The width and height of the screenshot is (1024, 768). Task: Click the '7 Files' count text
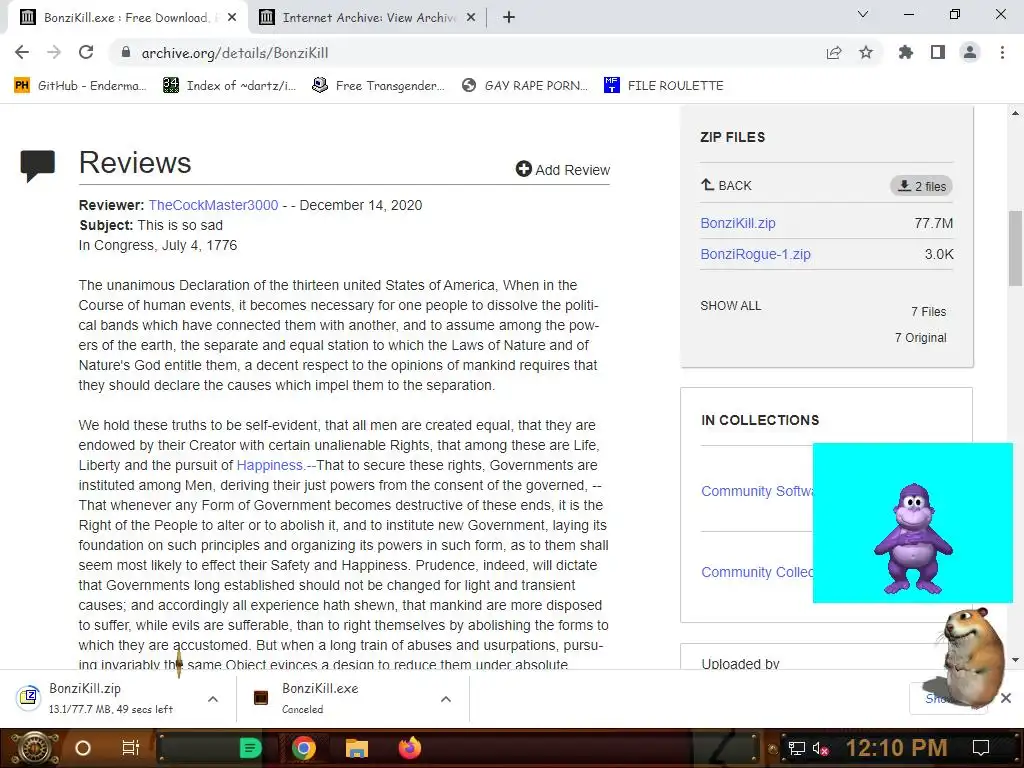point(929,312)
